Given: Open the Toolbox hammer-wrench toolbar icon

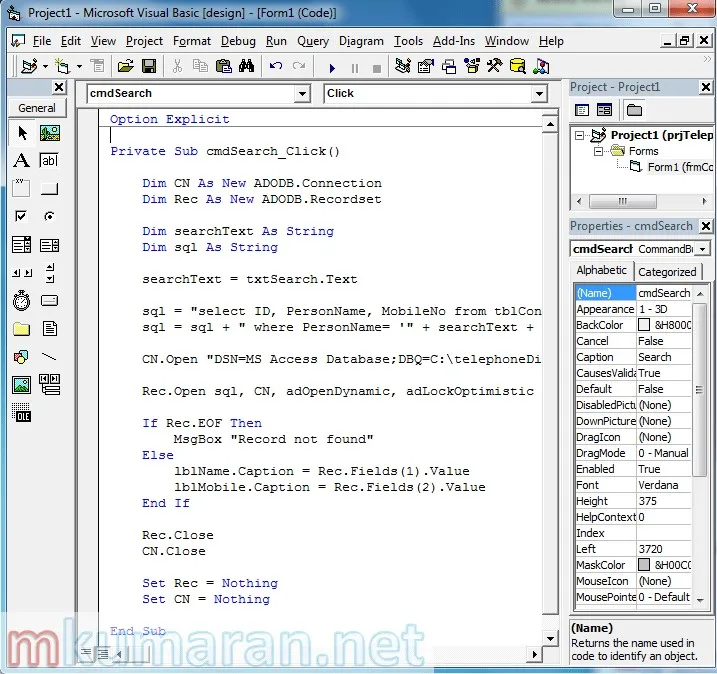Looking at the screenshot, I should coord(494,66).
